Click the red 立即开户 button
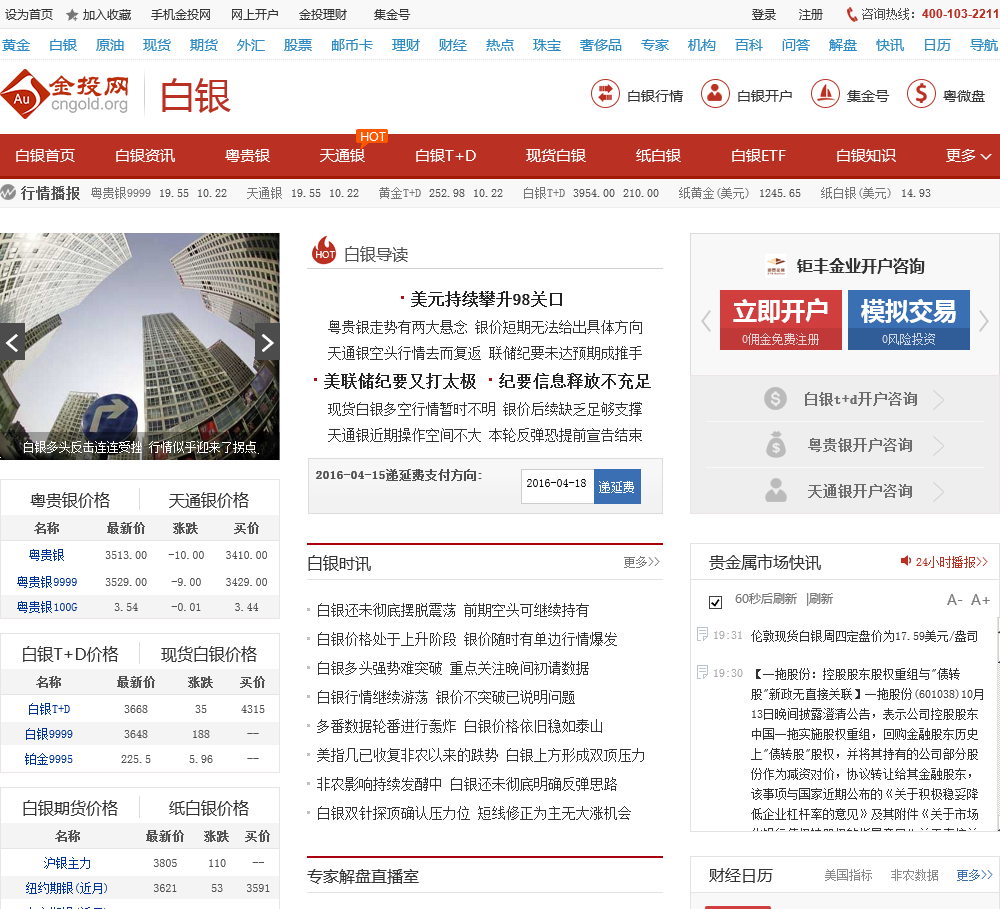Image resolution: width=1000 pixels, height=909 pixels. (x=781, y=320)
